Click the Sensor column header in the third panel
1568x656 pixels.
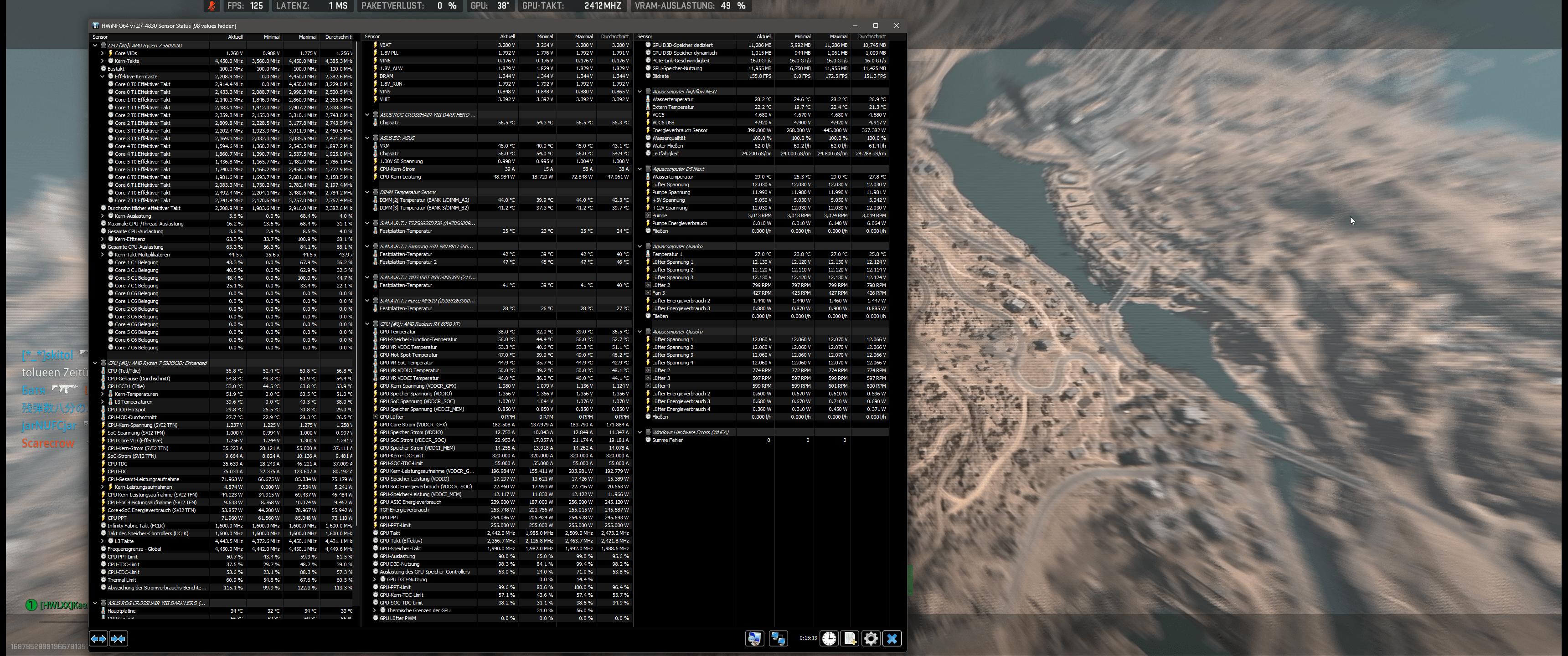point(686,36)
